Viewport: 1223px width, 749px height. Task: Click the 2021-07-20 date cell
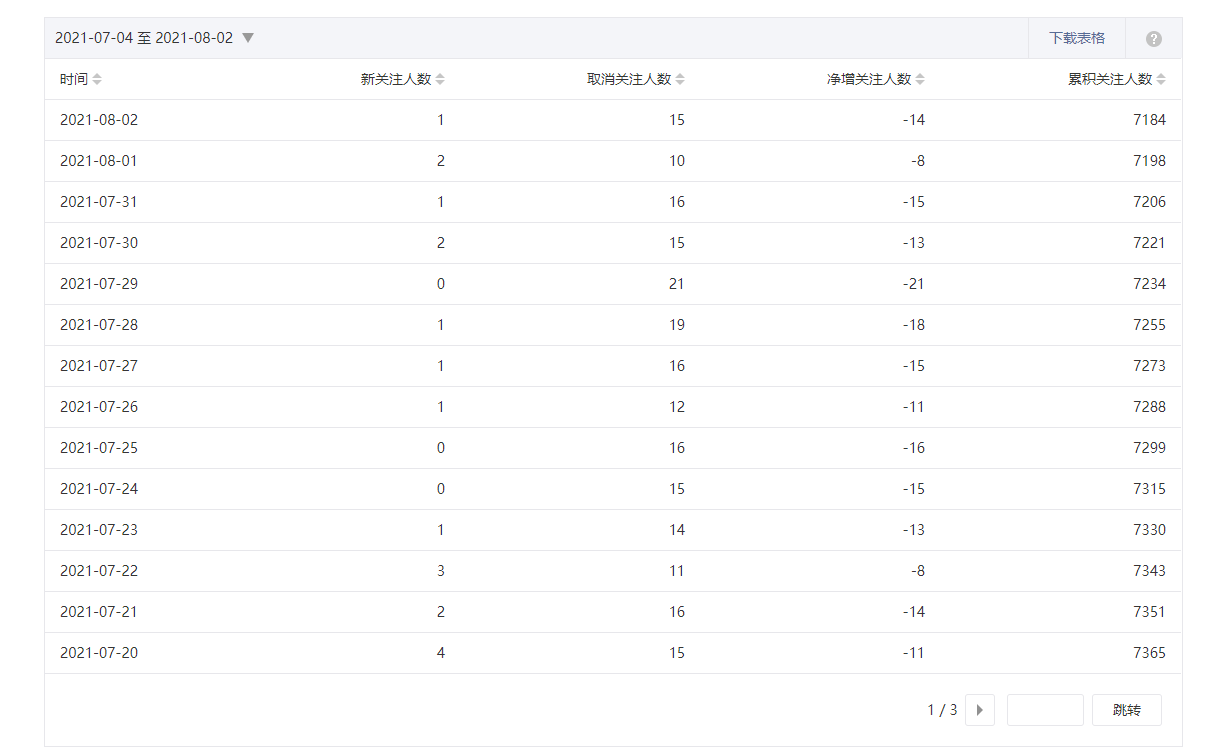[x=99, y=653]
